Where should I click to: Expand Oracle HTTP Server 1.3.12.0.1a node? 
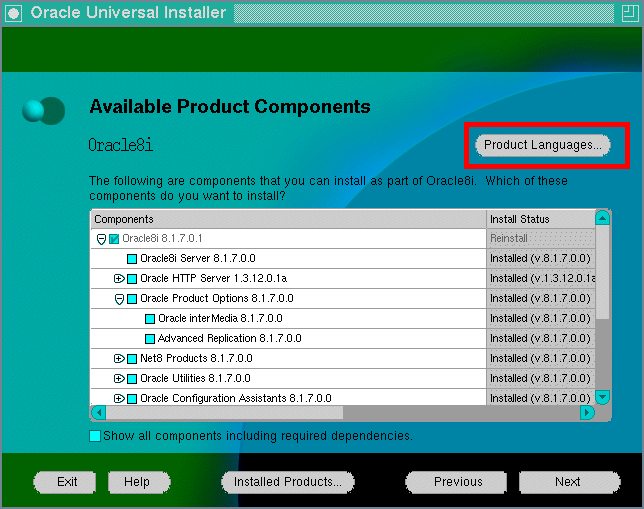click(119, 279)
